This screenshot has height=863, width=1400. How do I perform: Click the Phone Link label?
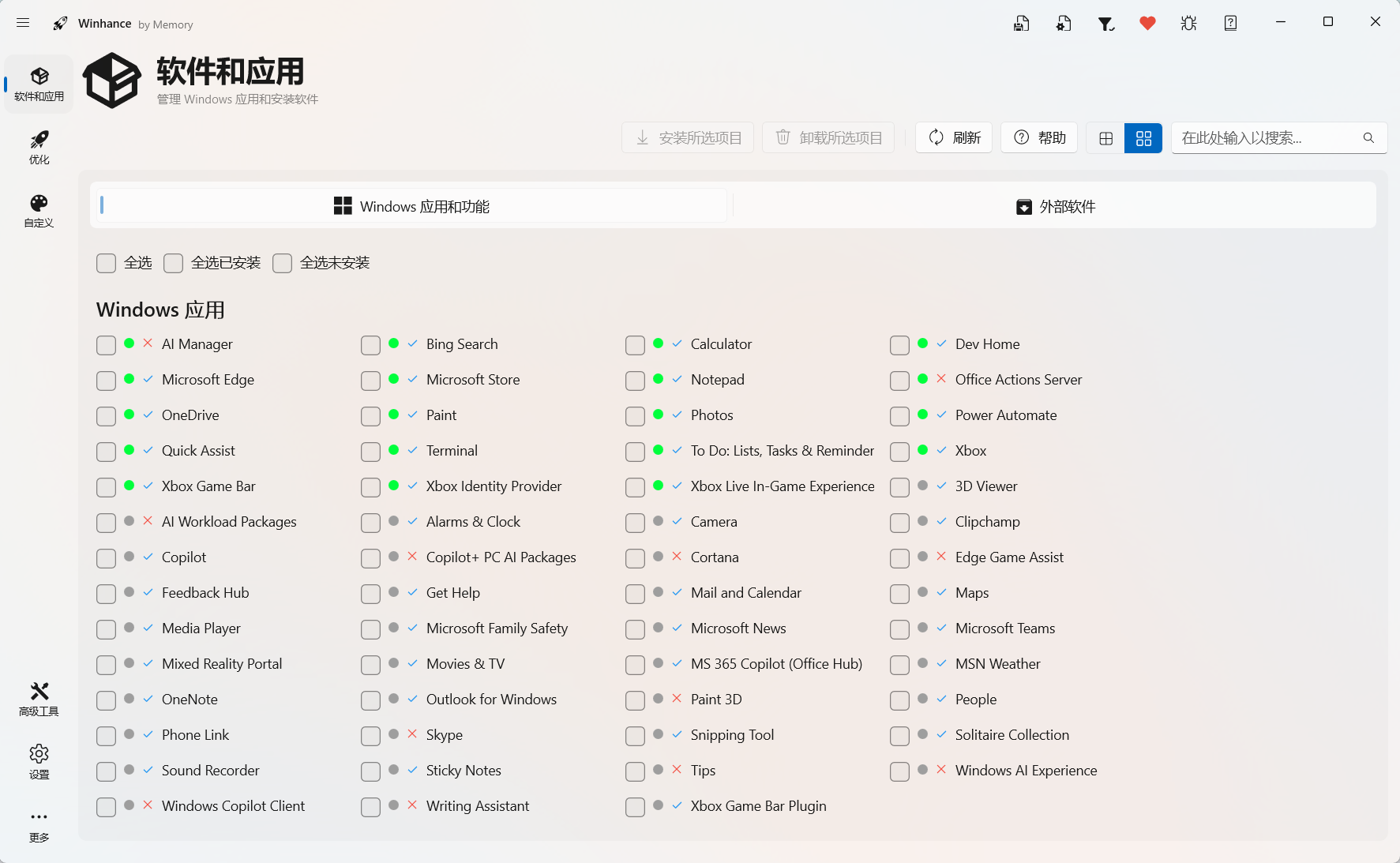pos(195,735)
